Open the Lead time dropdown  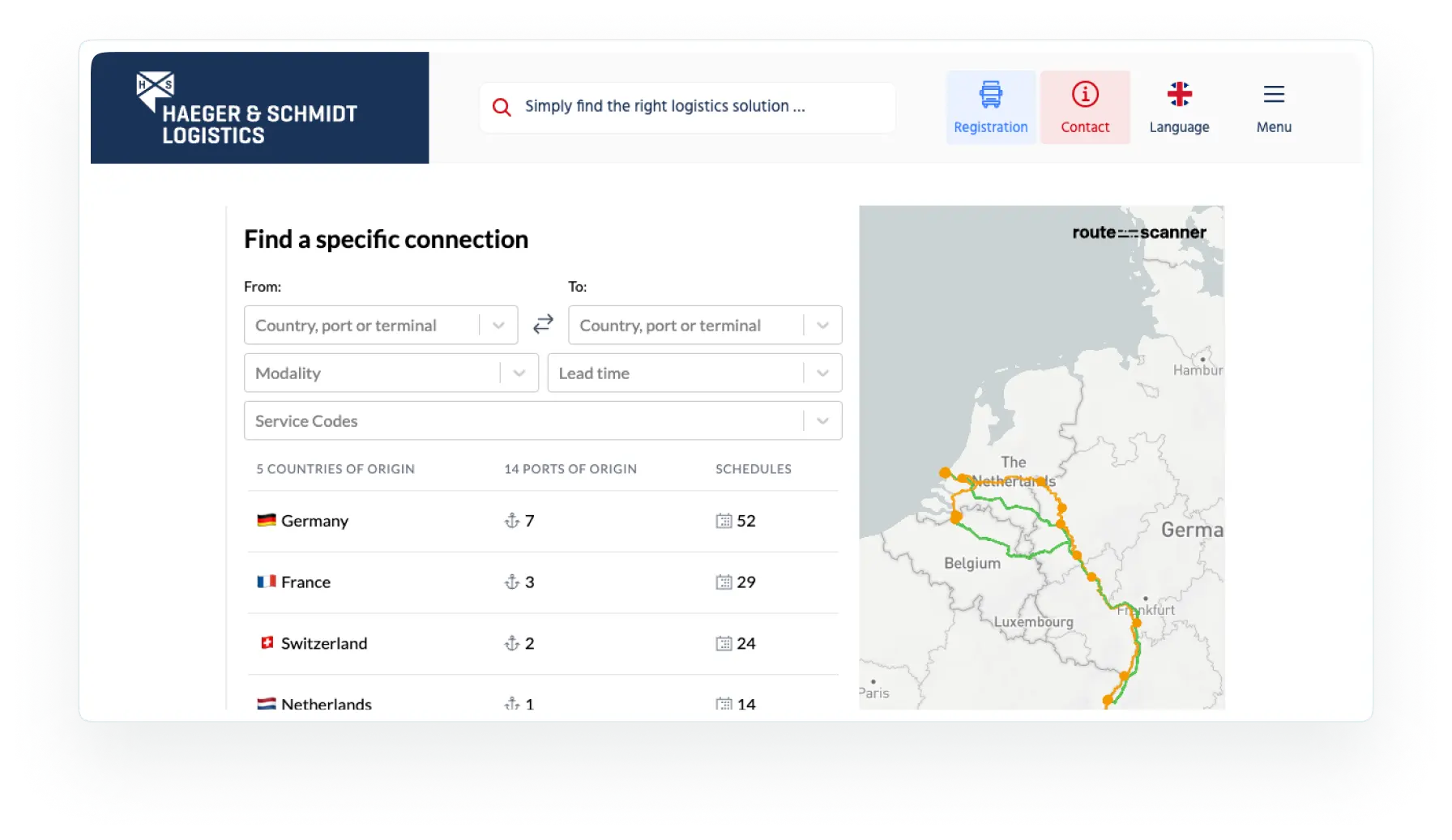click(822, 373)
